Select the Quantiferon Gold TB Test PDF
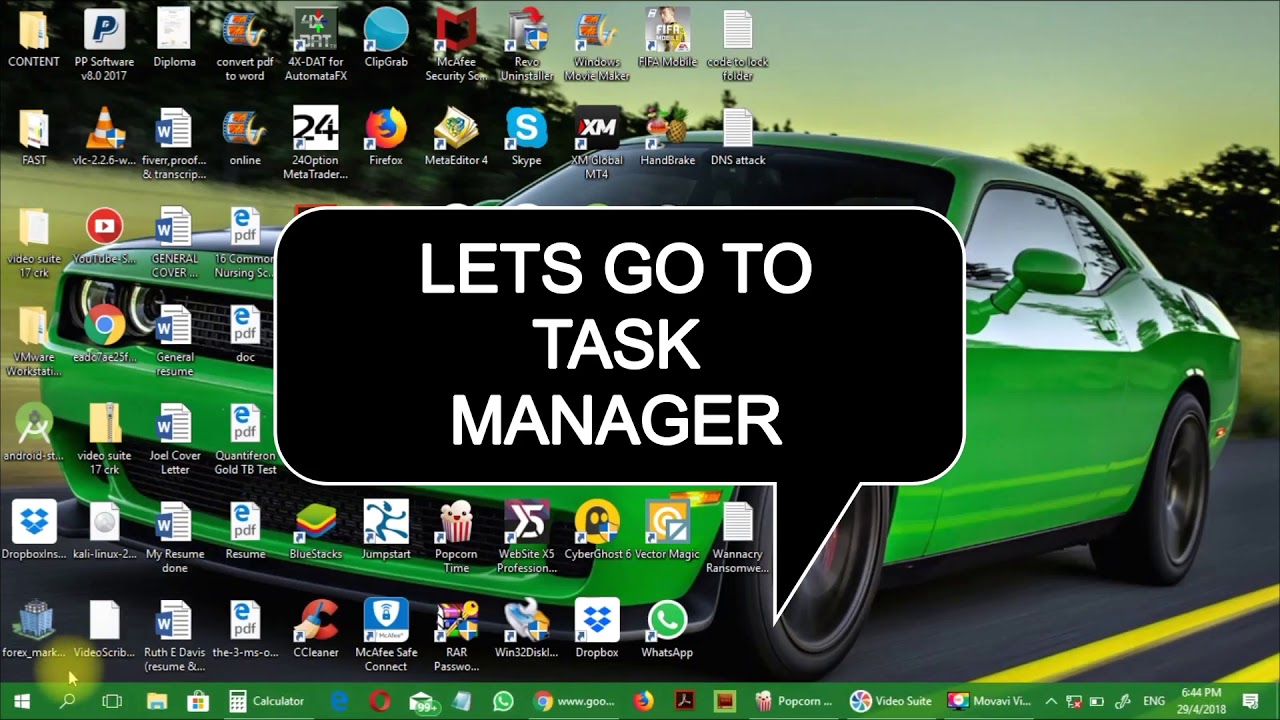This screenshot has height=720, width=1280. pyautogui.click(x=245, y=439)
